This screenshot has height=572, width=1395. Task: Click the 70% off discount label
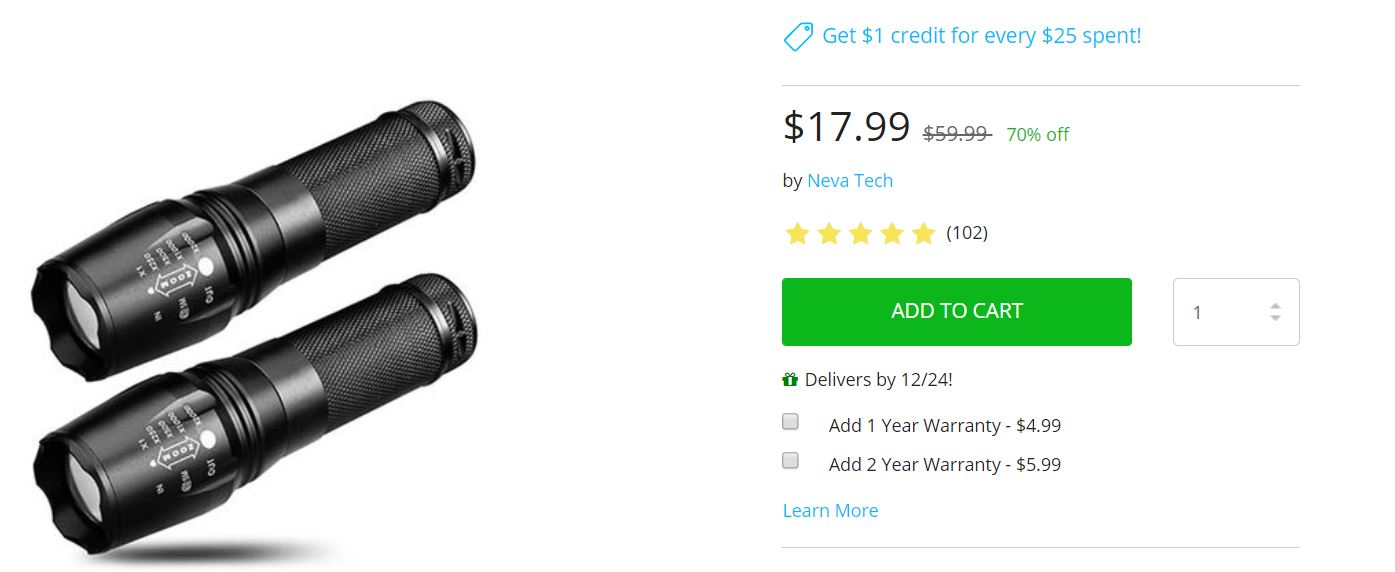pos(1037,134)
